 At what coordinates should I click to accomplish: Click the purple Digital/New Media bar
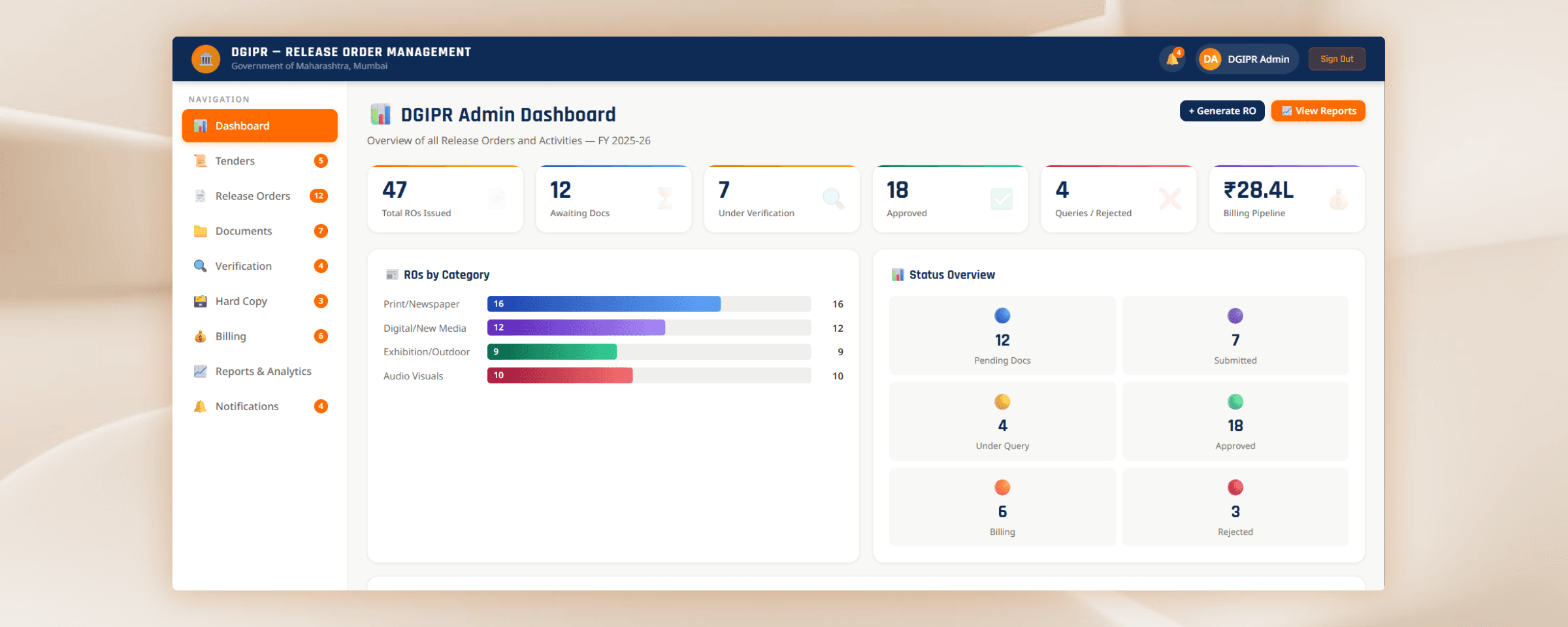tap(576, 328)
